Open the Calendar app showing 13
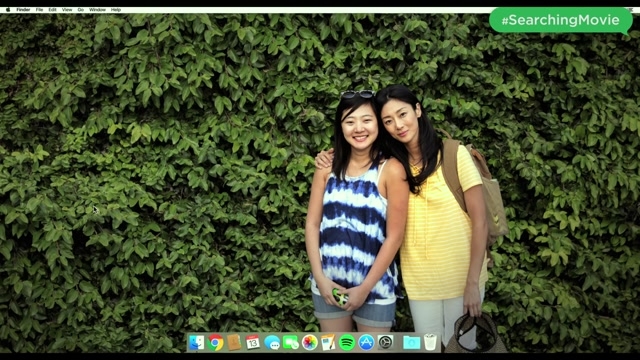The height and width of the screenshot is (360, 640). click(x=253, y=342)
